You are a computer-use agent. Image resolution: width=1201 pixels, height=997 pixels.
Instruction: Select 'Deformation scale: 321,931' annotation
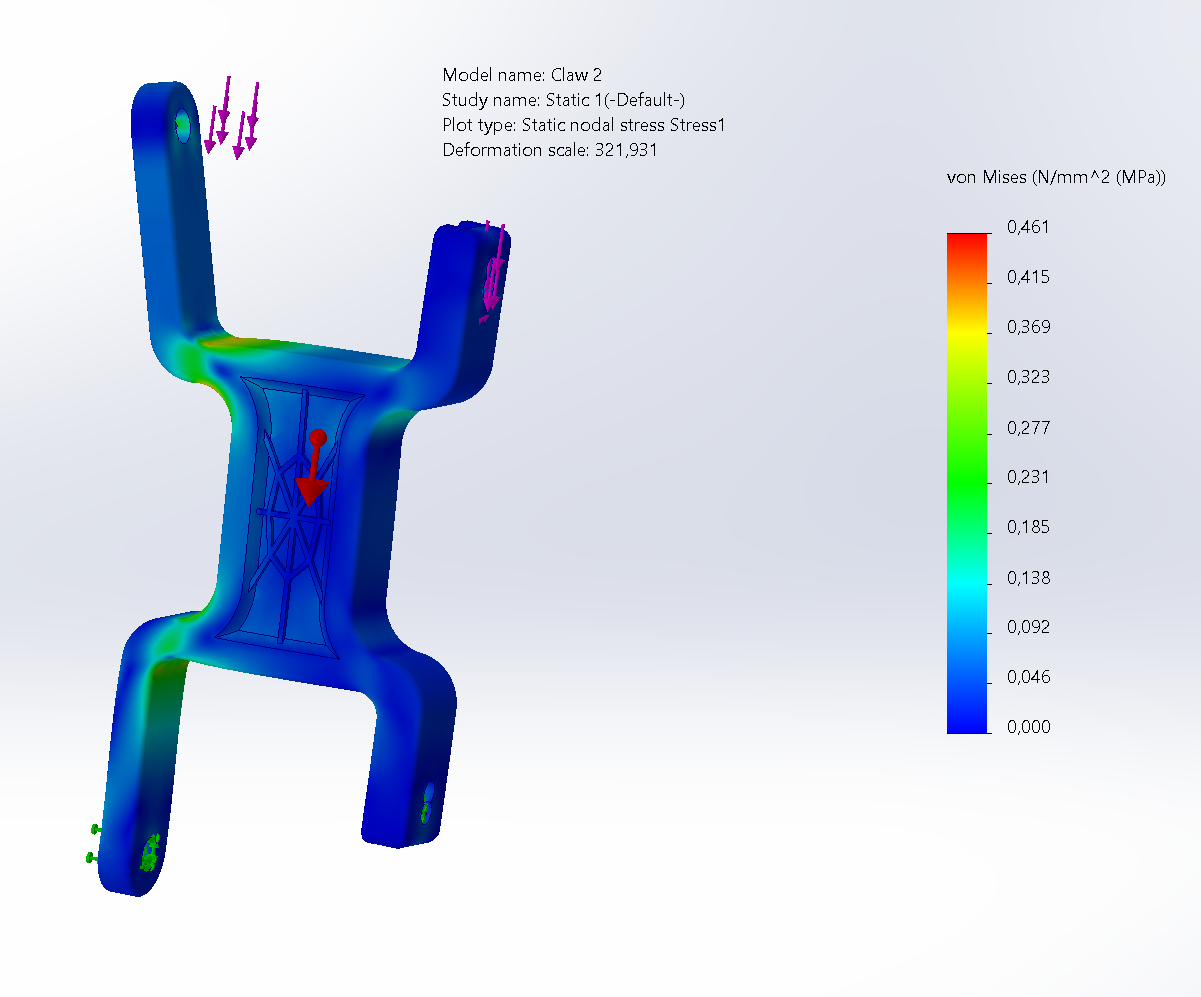(x=550, y=150)
